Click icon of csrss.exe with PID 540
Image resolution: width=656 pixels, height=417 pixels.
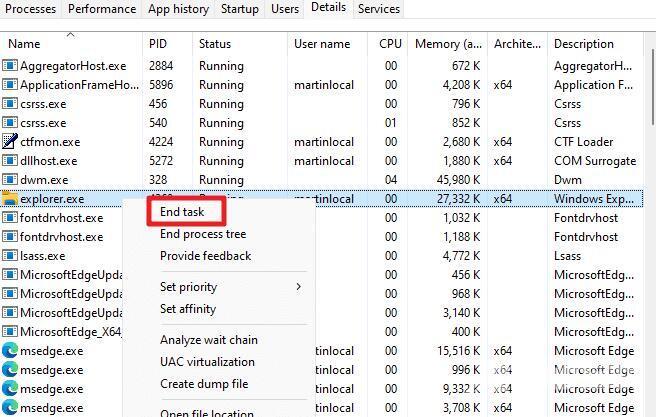coord(9,123)
